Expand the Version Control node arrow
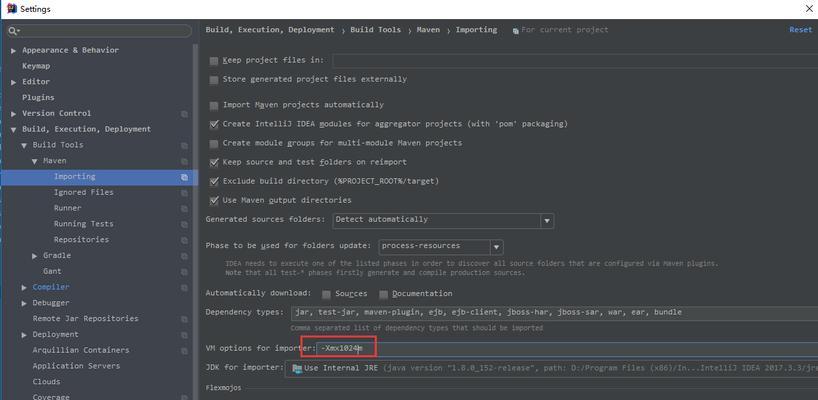This screenshot has height=400, width=818. pos(14,114)
